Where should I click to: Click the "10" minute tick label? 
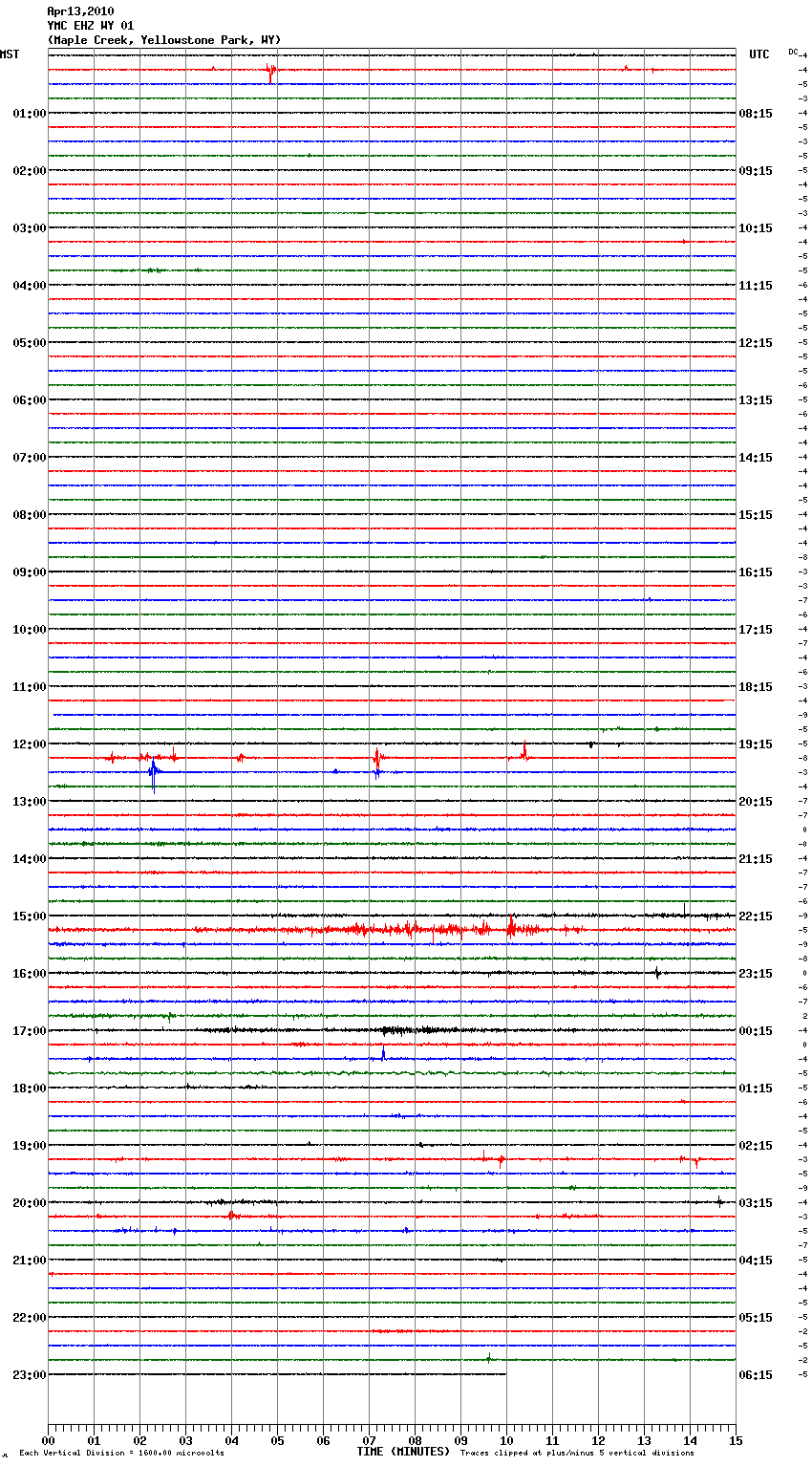tap(506, 1440)
